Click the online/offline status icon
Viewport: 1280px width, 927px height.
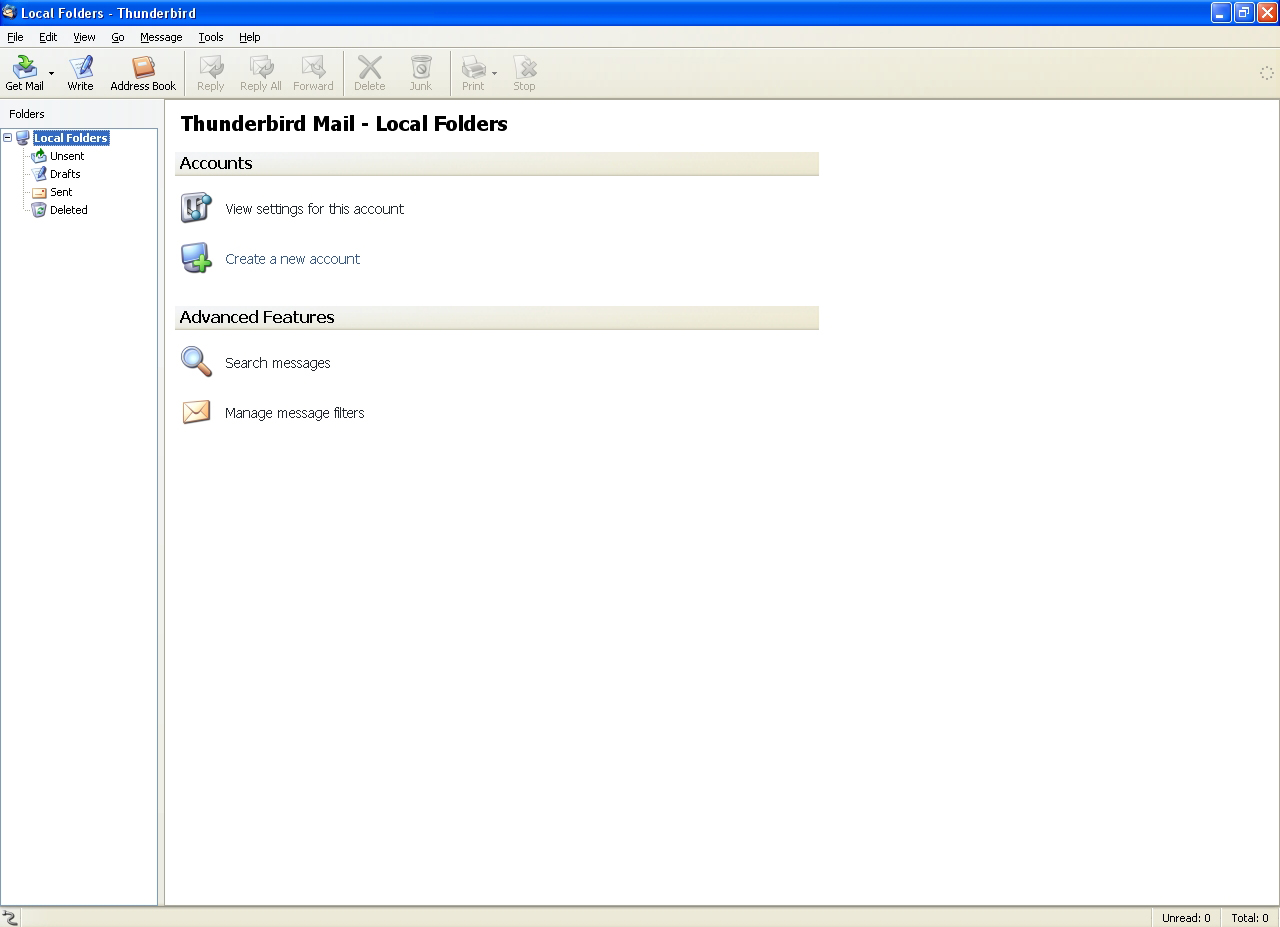point(10,917)
